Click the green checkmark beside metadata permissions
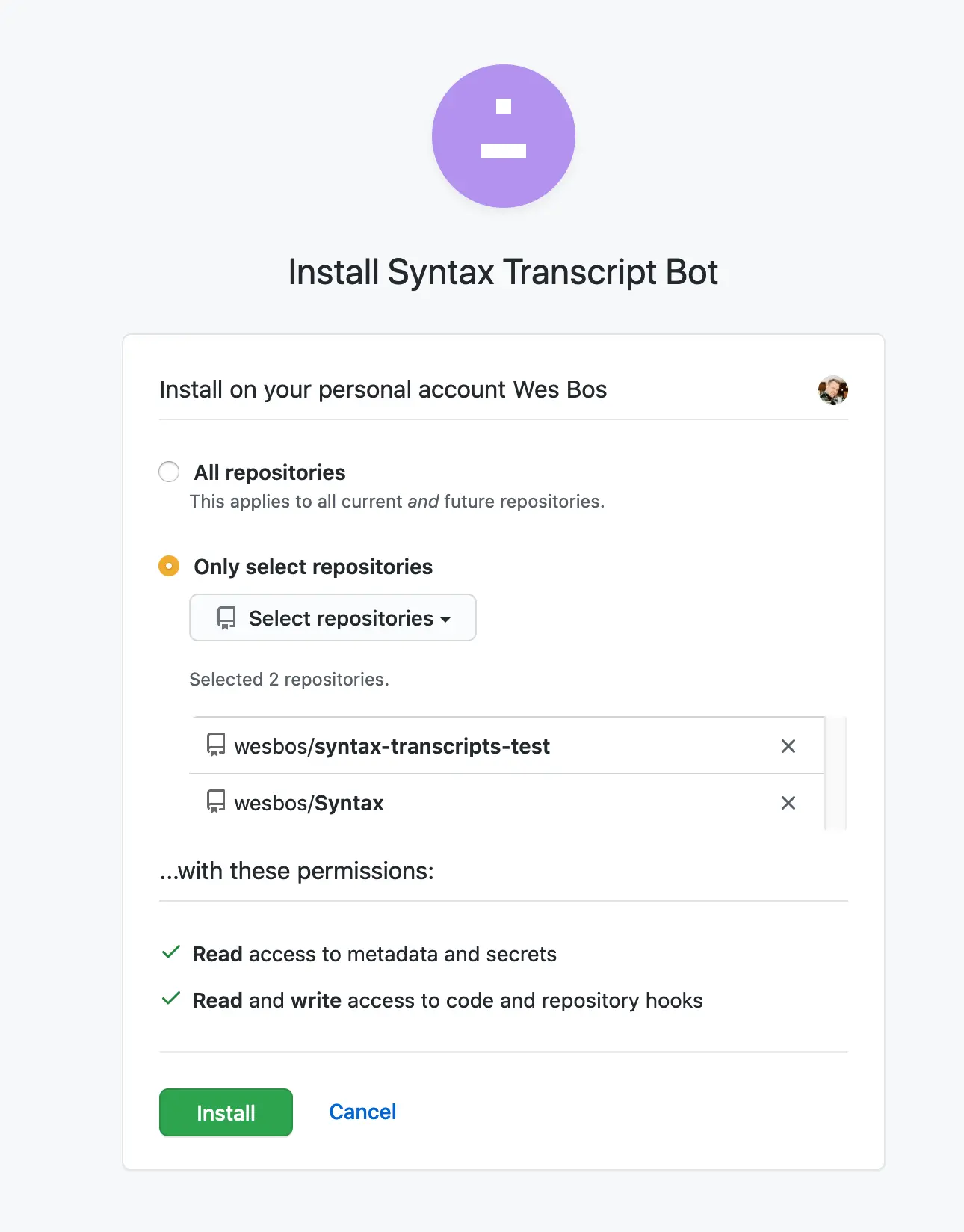964x1232 pixels. pos(170,952)
